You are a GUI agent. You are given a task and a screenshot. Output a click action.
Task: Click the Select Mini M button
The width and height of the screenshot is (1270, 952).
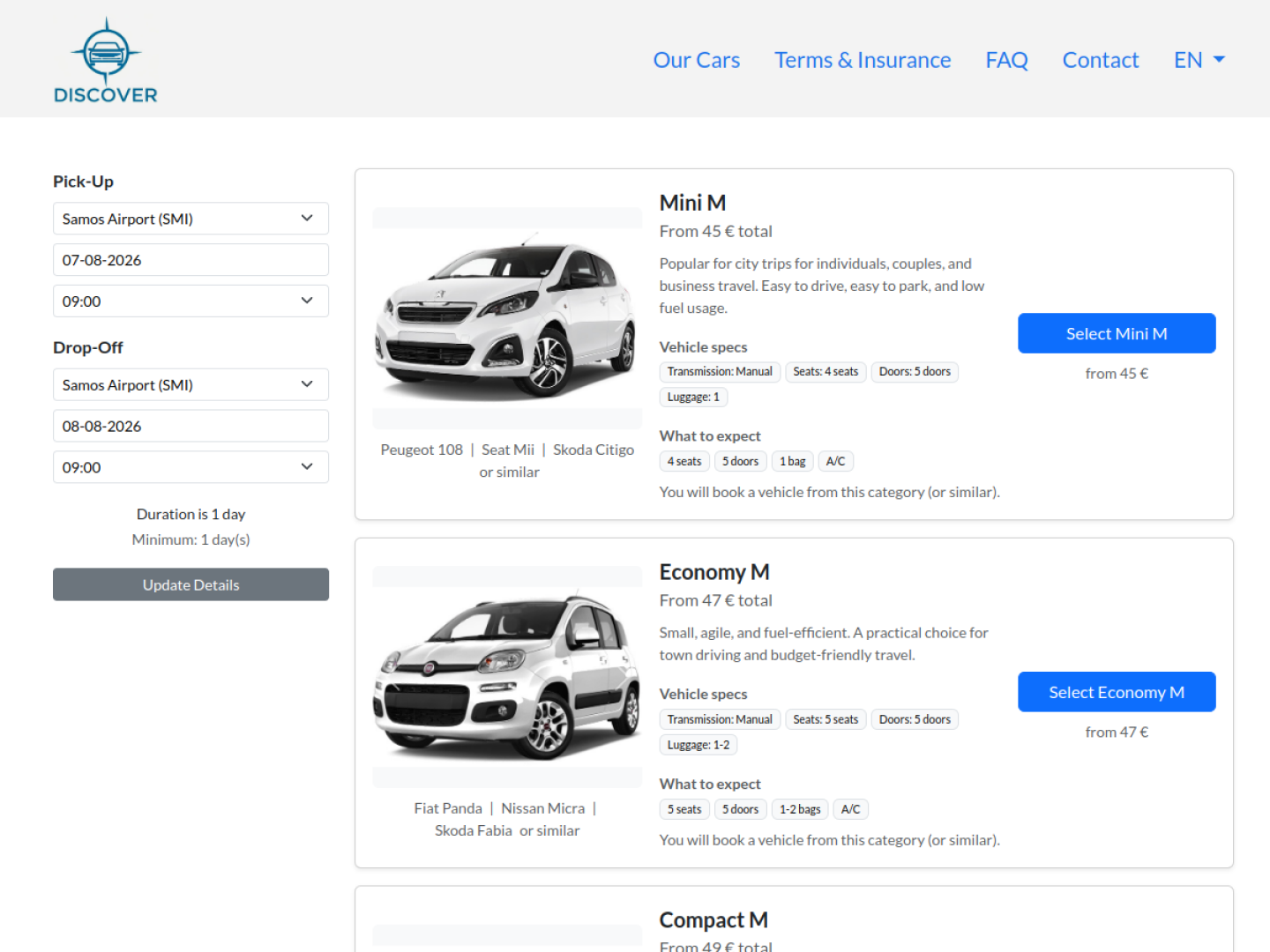point(1117,333)
